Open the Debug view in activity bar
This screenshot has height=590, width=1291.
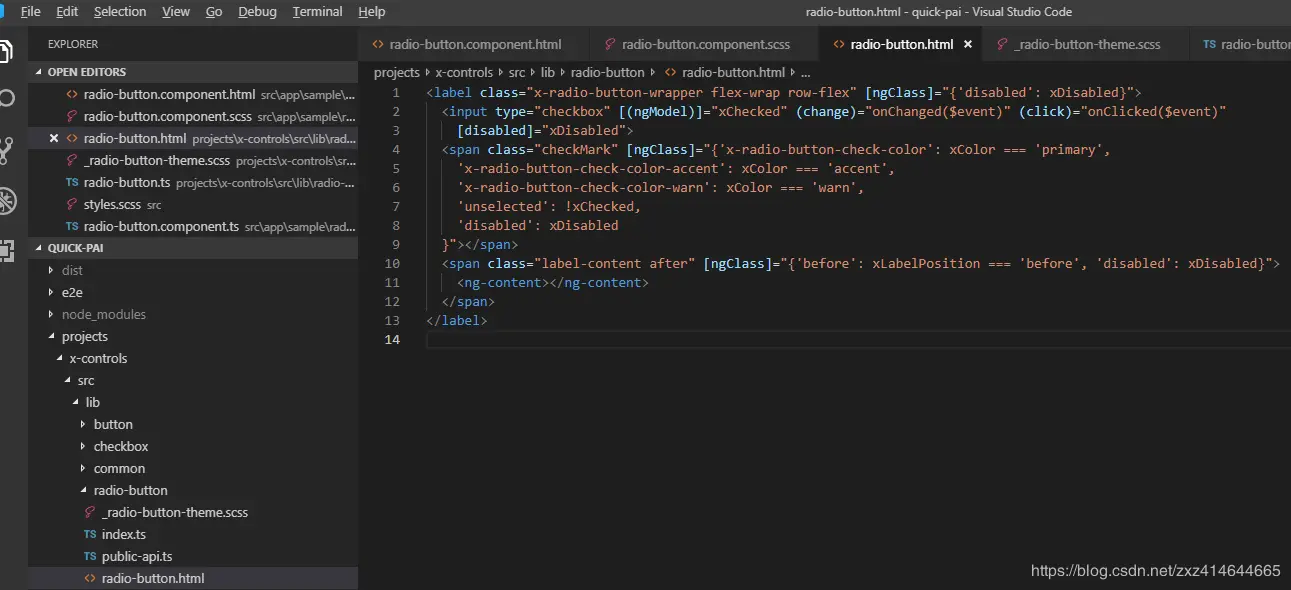coord(7,200)
